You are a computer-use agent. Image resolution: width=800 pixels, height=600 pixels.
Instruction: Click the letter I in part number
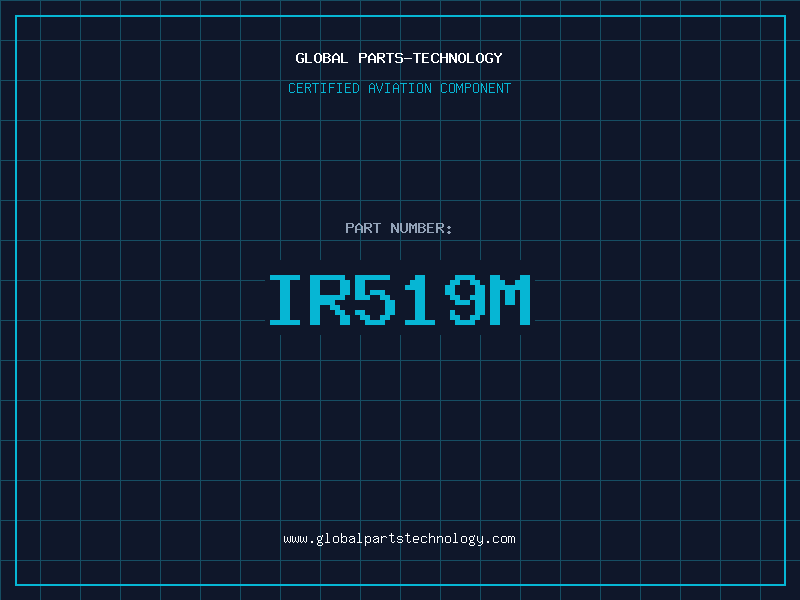pyautogui.click(x=287, y=300)
